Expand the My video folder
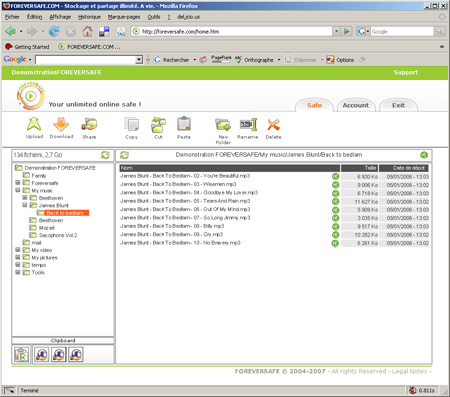 click(x=18, y=250)
